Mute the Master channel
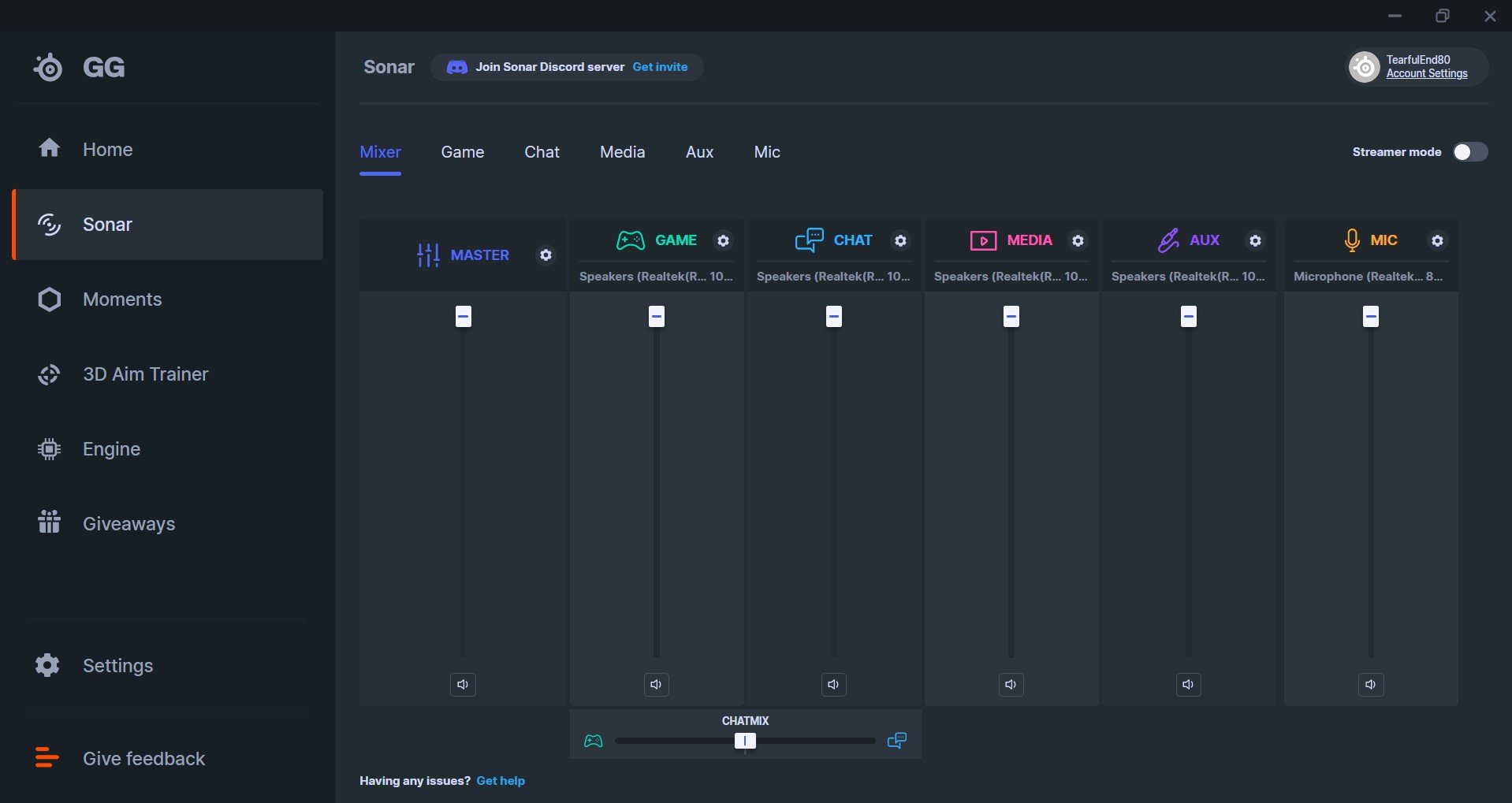The width and height of the screenshot is (1512, 803). [x=463, y=684]
